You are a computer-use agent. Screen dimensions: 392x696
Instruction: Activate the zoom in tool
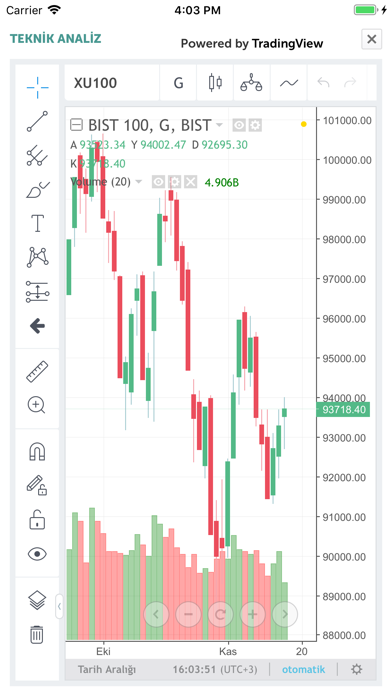[x=36, y=405]
